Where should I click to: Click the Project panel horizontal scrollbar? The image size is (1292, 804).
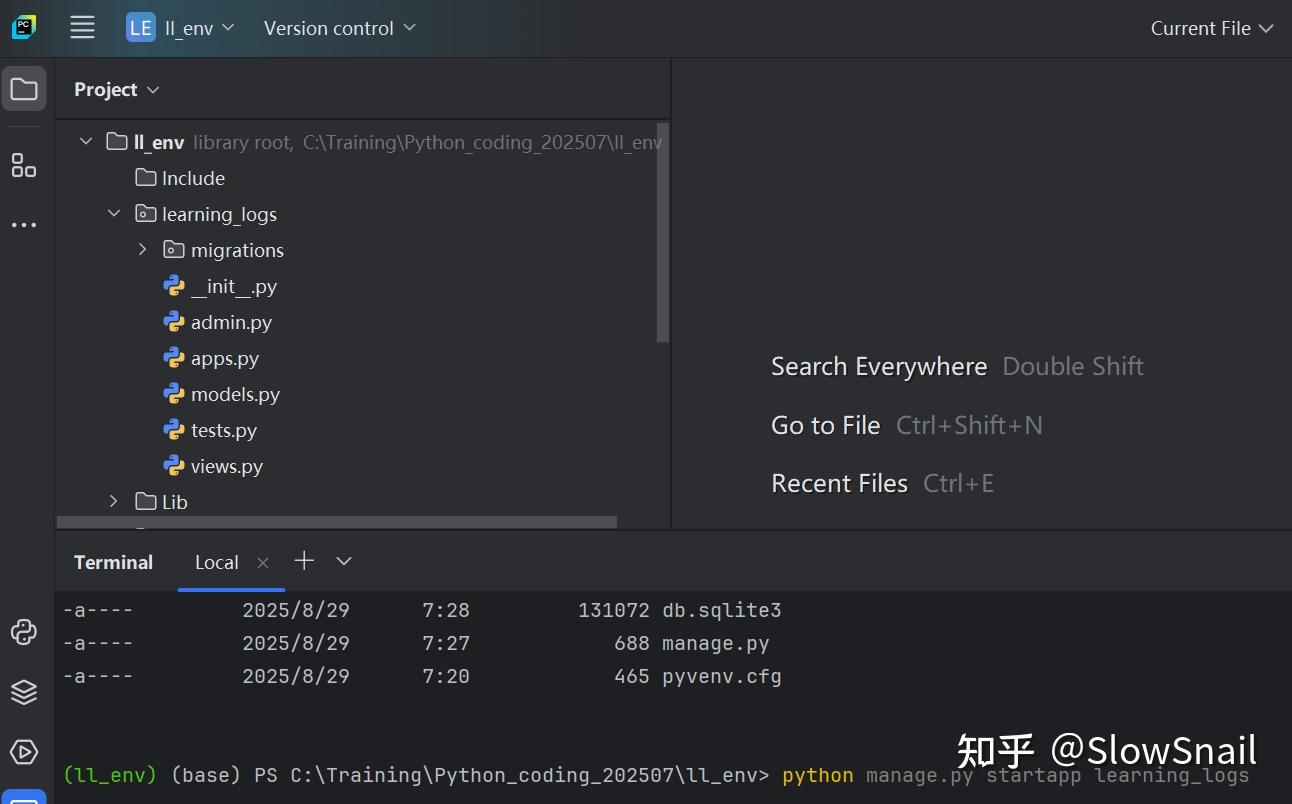pos(336,521)
